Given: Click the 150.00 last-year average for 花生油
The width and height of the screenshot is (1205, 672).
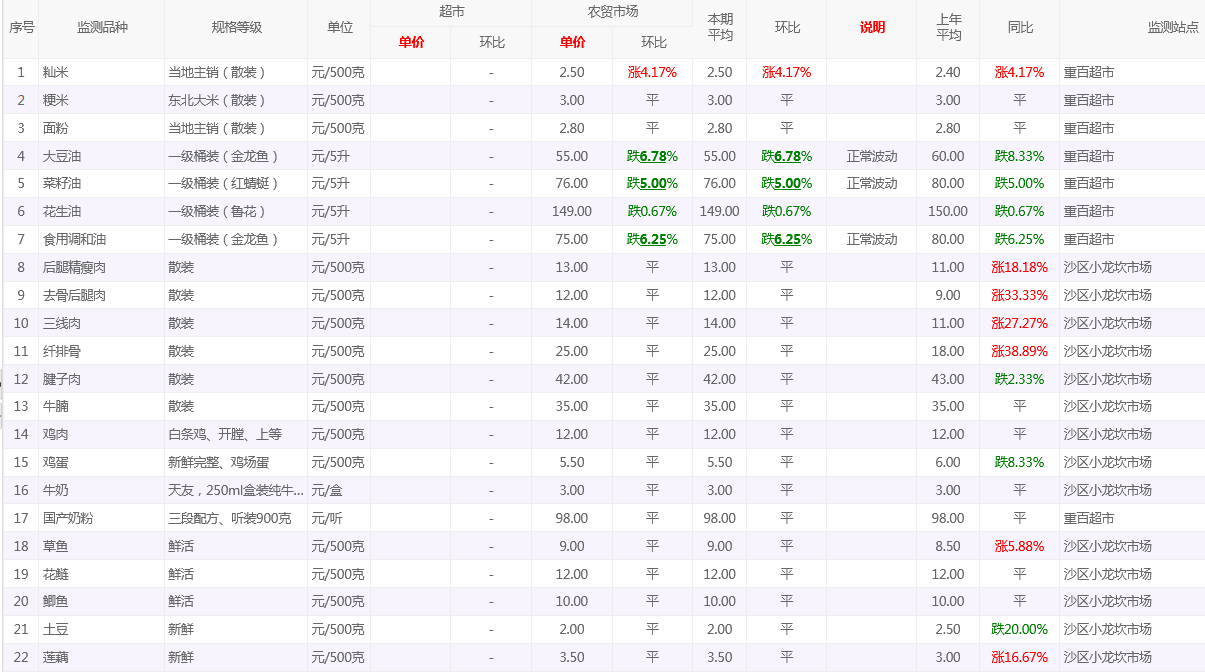Looking at the screenshot, I should click(x=948, y=212).
